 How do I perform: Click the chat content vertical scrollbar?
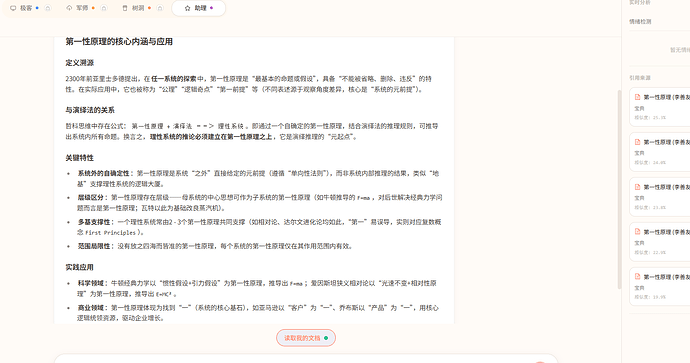tap(620, 189)
